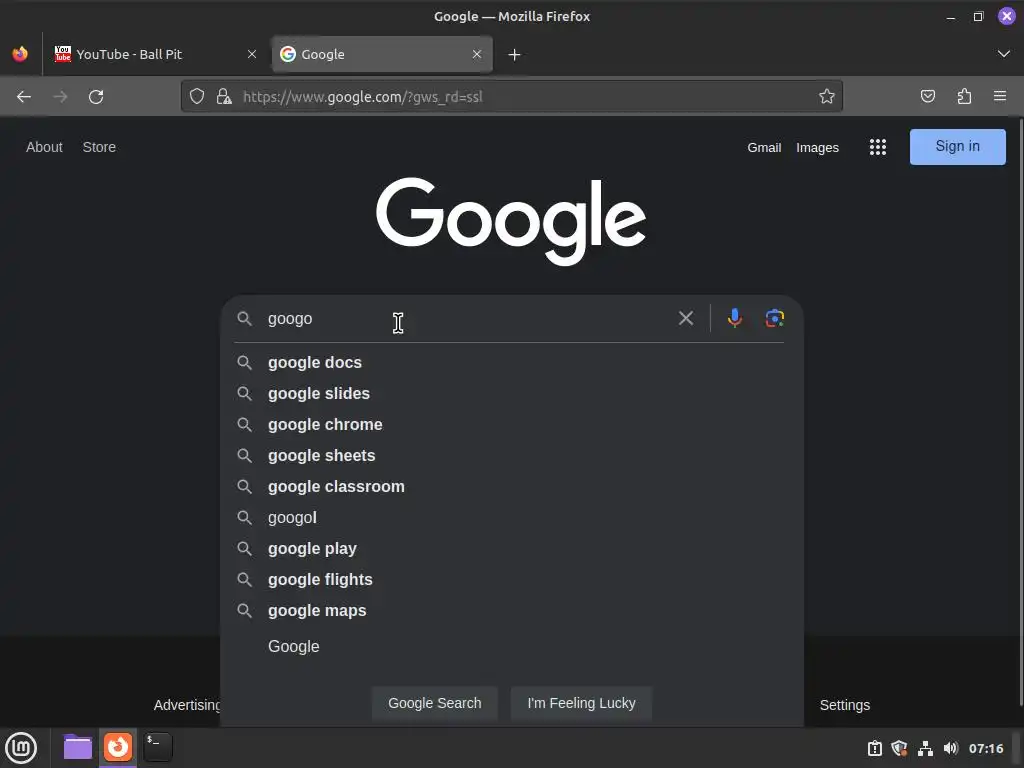1024x768 pixels.
Task: Click the I'm Feeling Lucky button
Action: [x=581, y=703]
